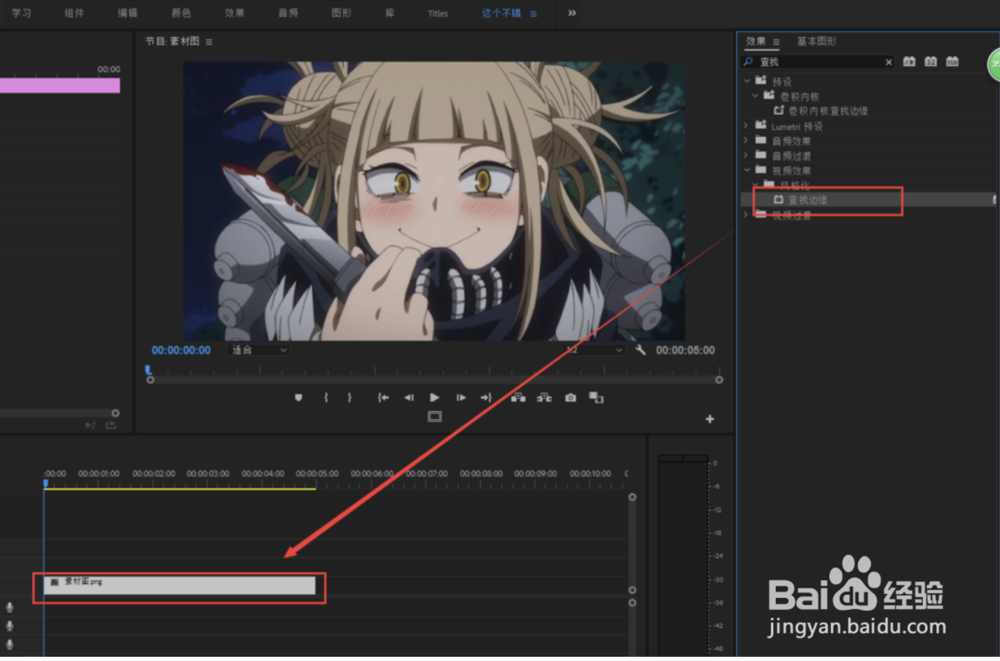
Task: Collapse the 视频效果 folder
Action: point(747,170)
